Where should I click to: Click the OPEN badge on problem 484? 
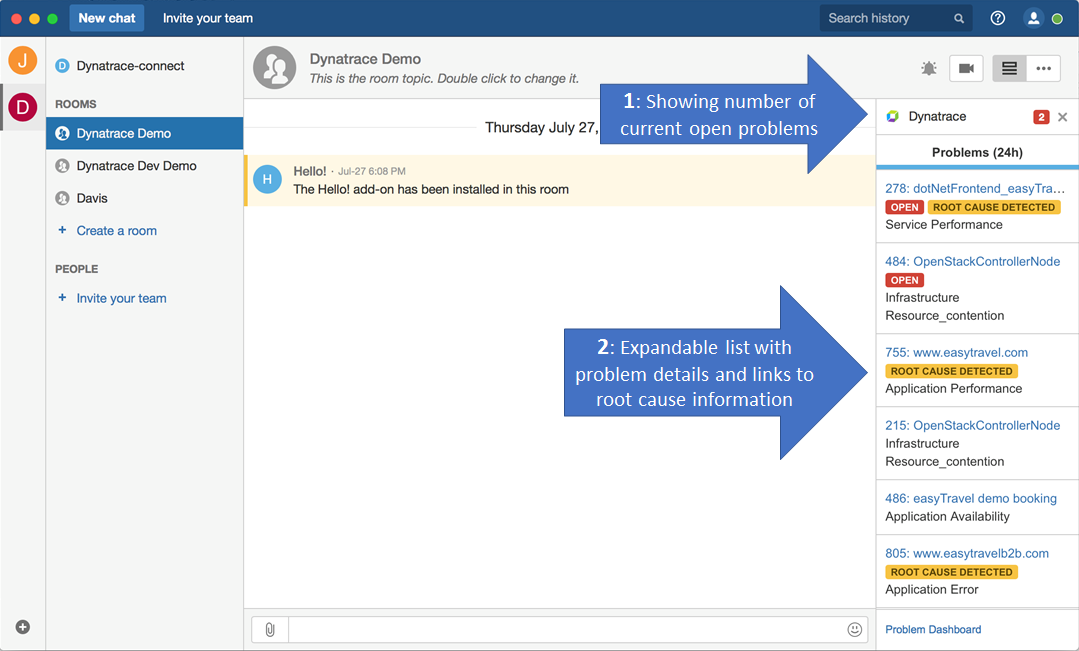tap(904, 280)
